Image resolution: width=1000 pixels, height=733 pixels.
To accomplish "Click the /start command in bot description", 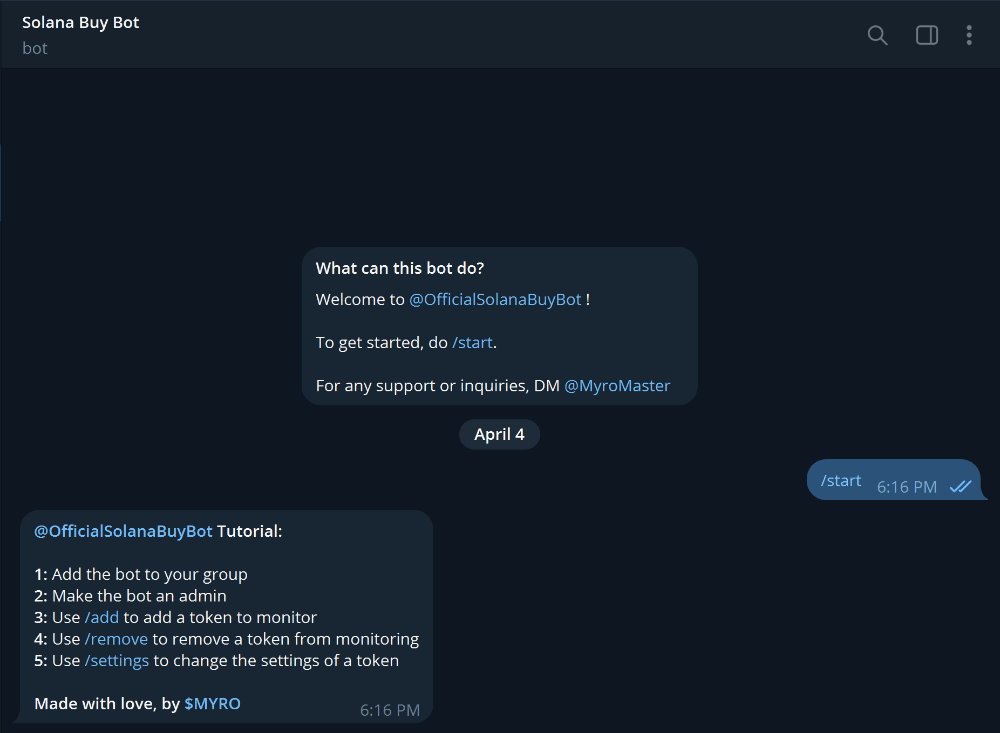I will 473,343.
